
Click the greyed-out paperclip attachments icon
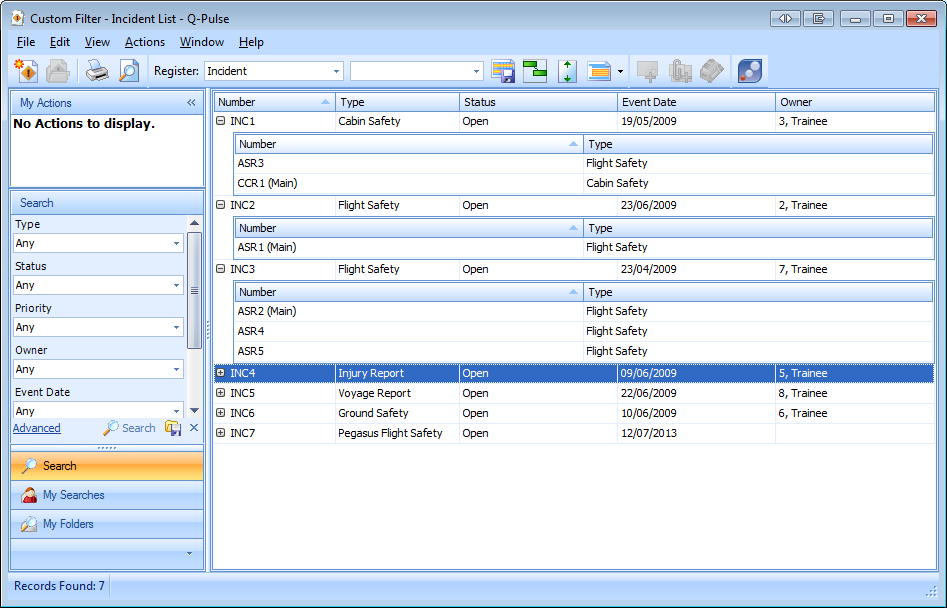pos(680,71)
